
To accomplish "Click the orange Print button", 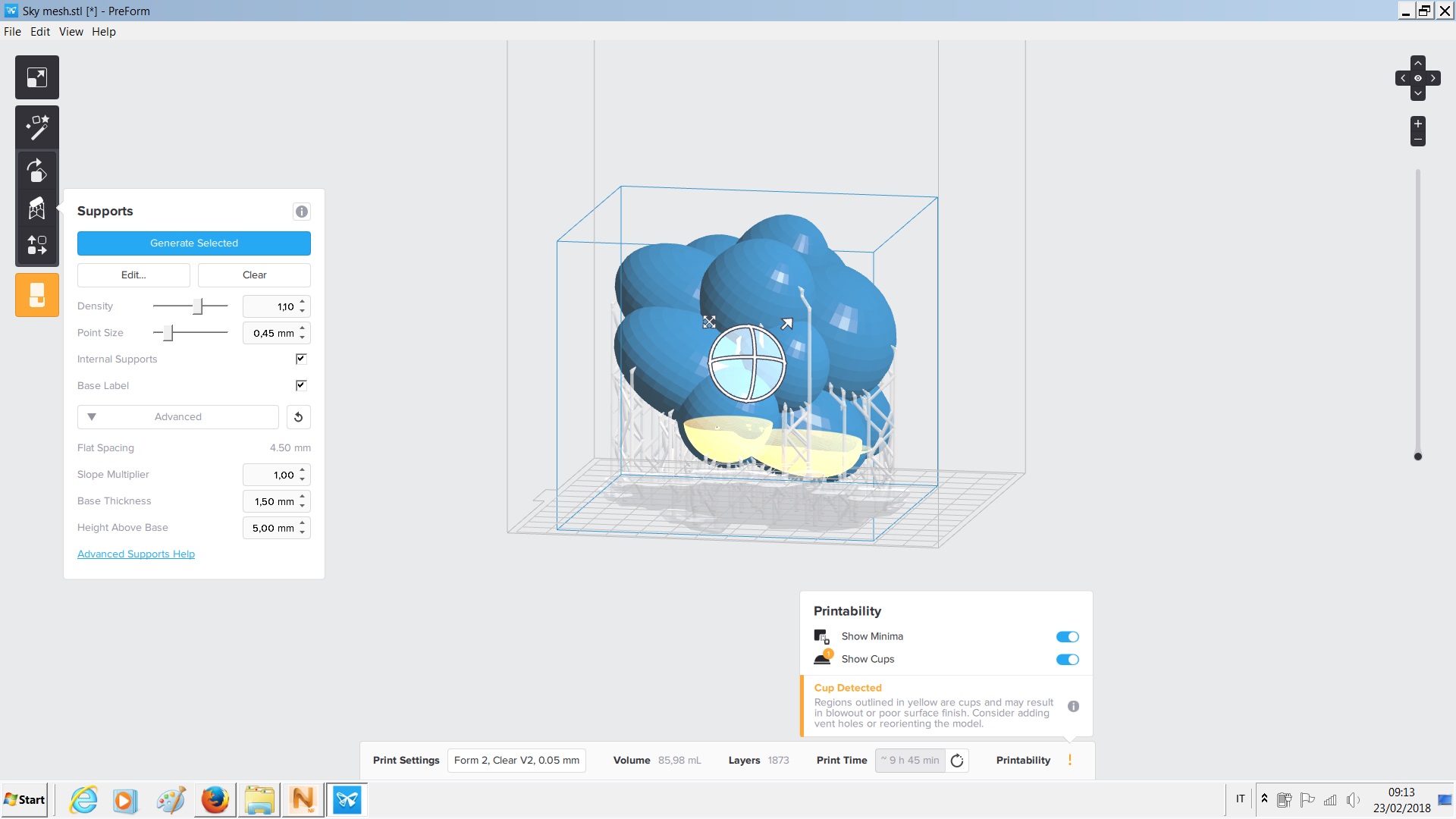I will pos(36,294).
